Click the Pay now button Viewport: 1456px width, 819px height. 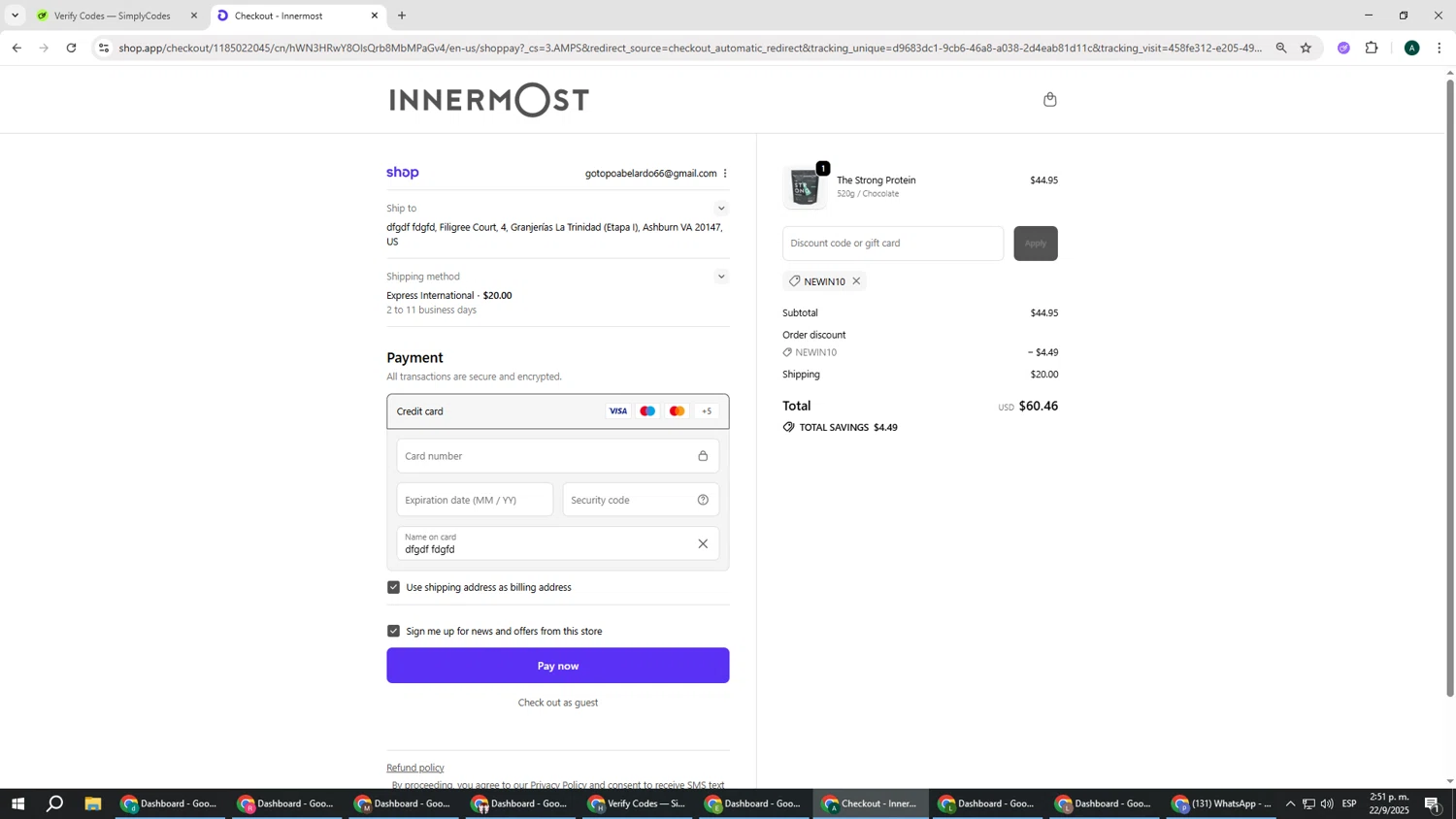point(557,666)
